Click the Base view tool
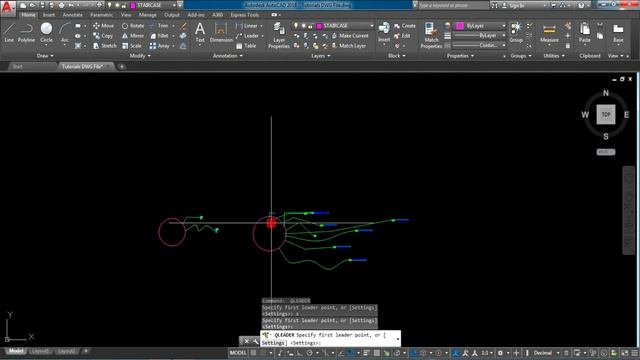 [618, 33]
